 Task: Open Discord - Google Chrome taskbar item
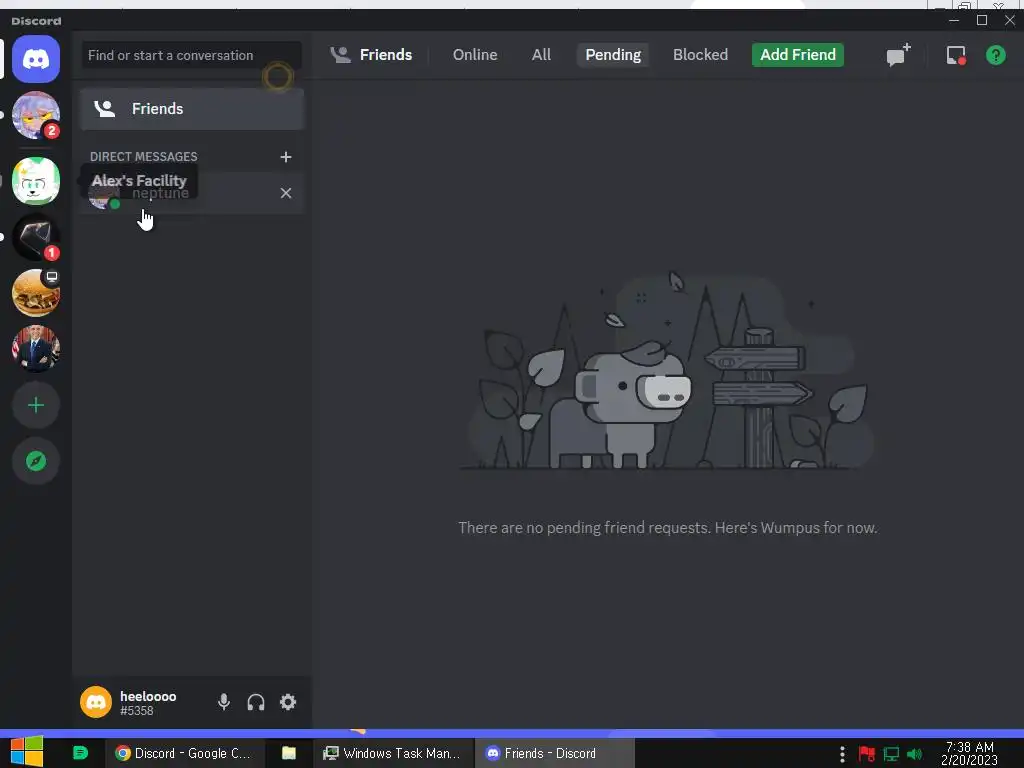(x=184, y=753)
